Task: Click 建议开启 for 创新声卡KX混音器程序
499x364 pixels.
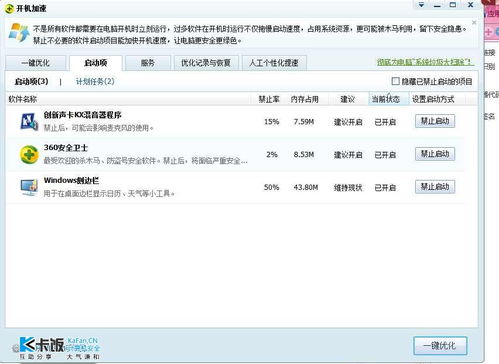Action: coord(348,122)
